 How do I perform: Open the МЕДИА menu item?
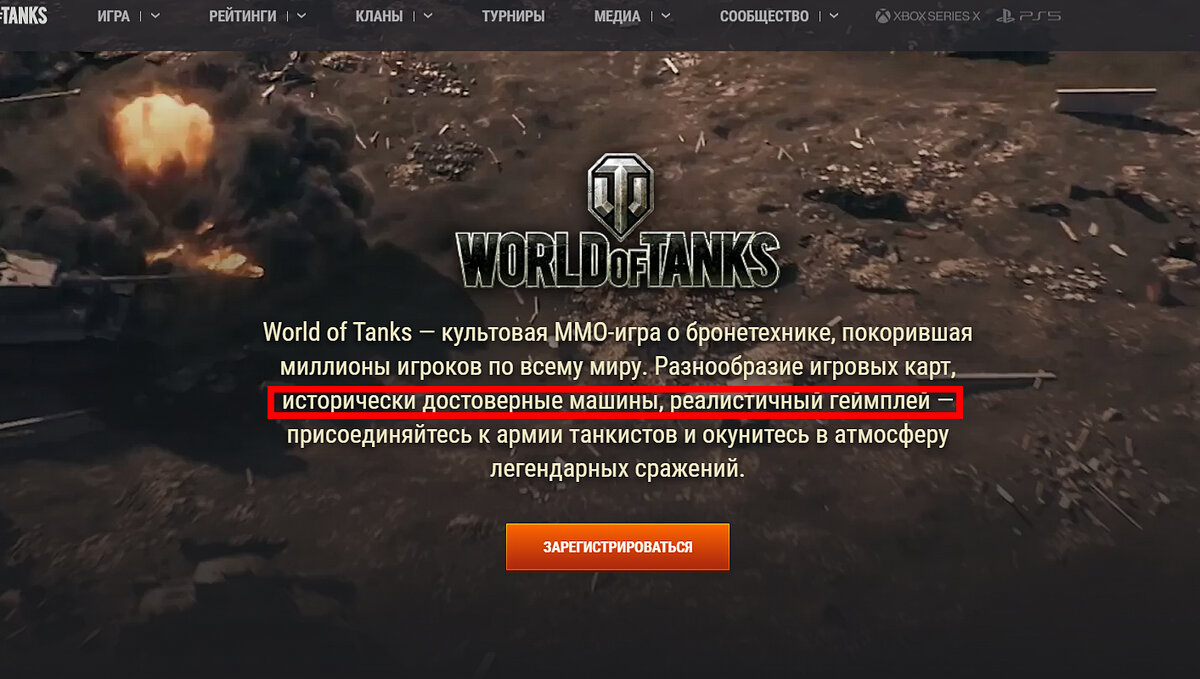coord(618,16)
